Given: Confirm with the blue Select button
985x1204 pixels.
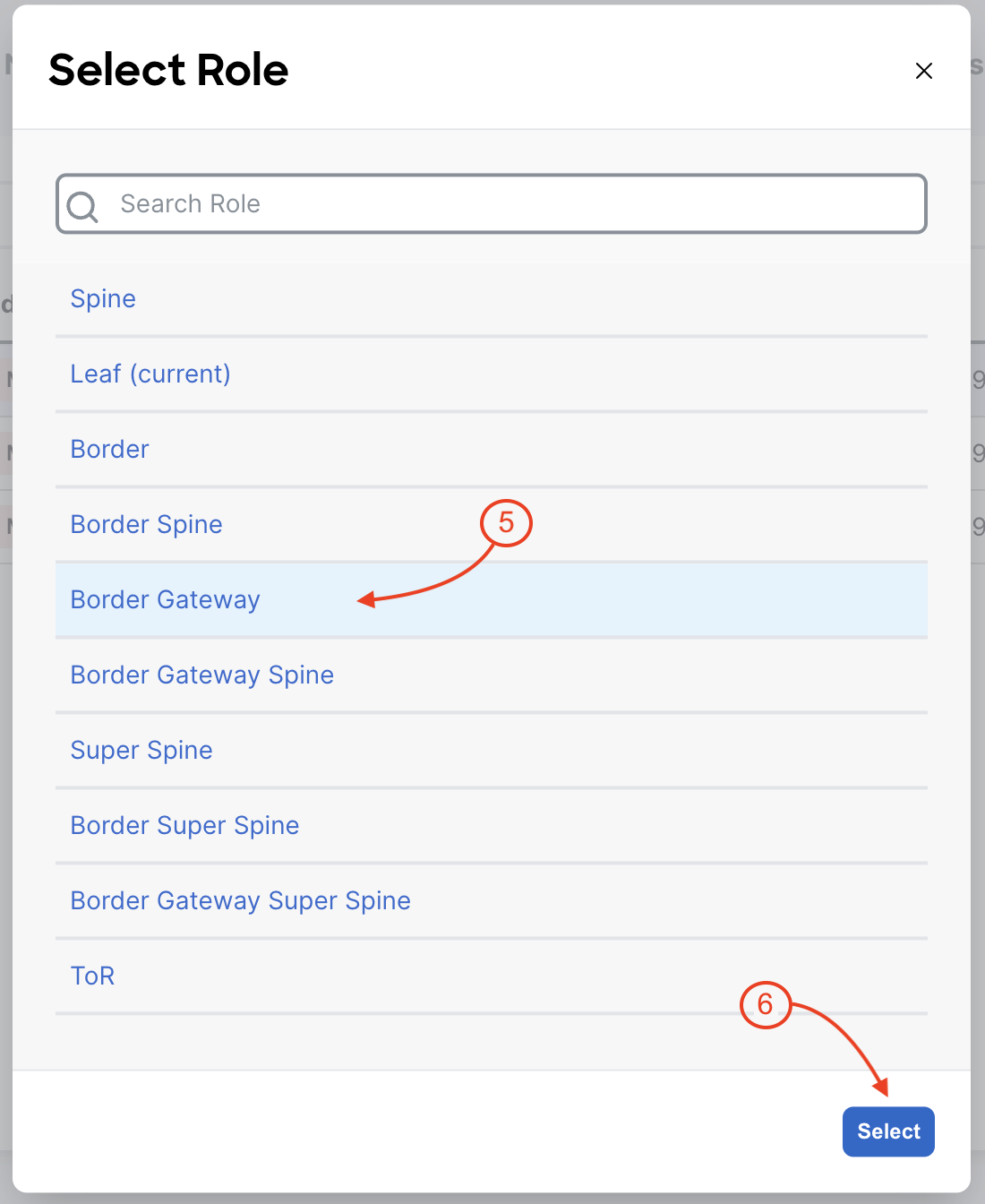Looking at the screenshot, I should click(888, 1131).
